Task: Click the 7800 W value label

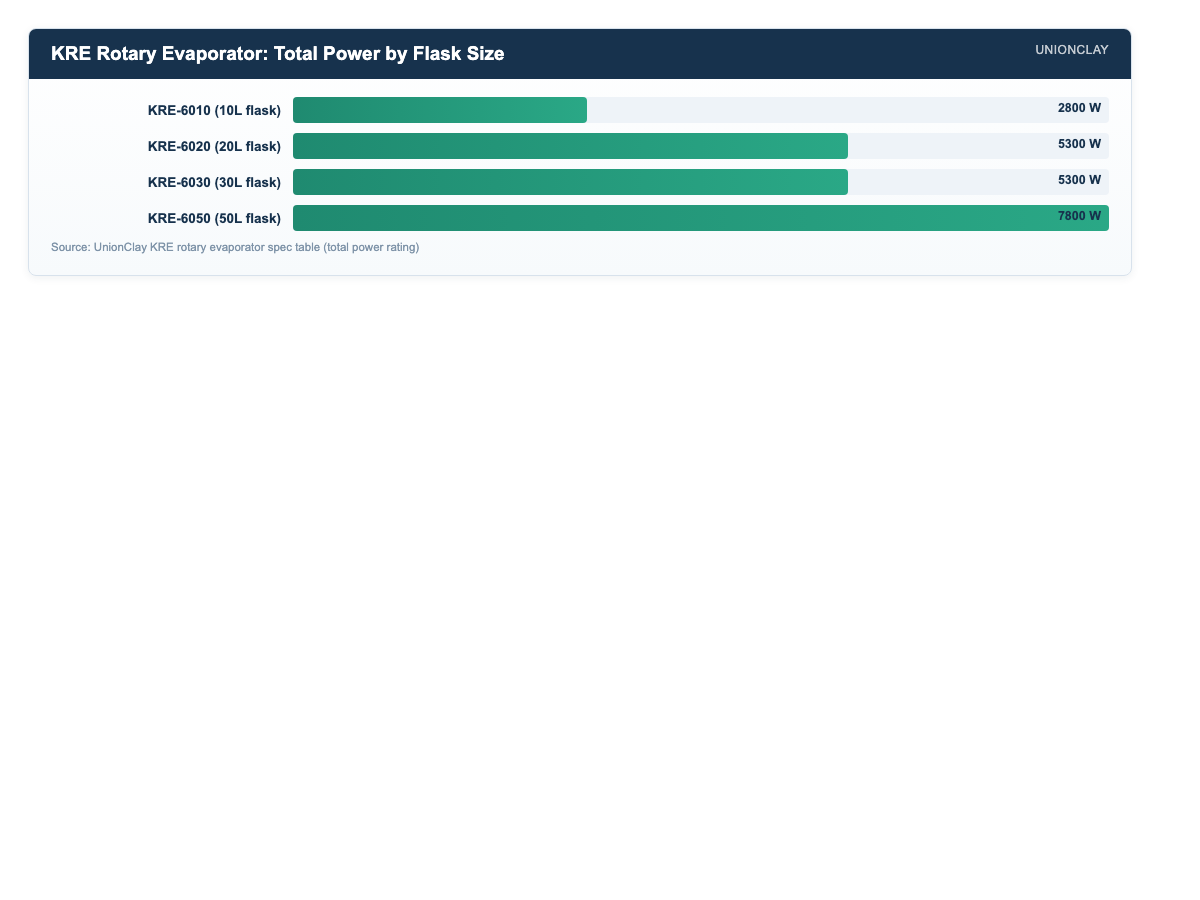Action: click(1079, 216)
